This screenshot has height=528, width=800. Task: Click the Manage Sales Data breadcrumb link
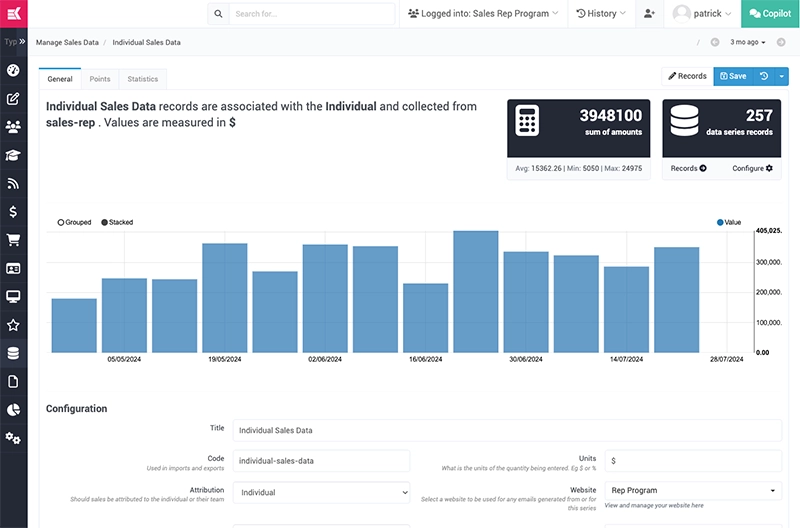point(67,43)
